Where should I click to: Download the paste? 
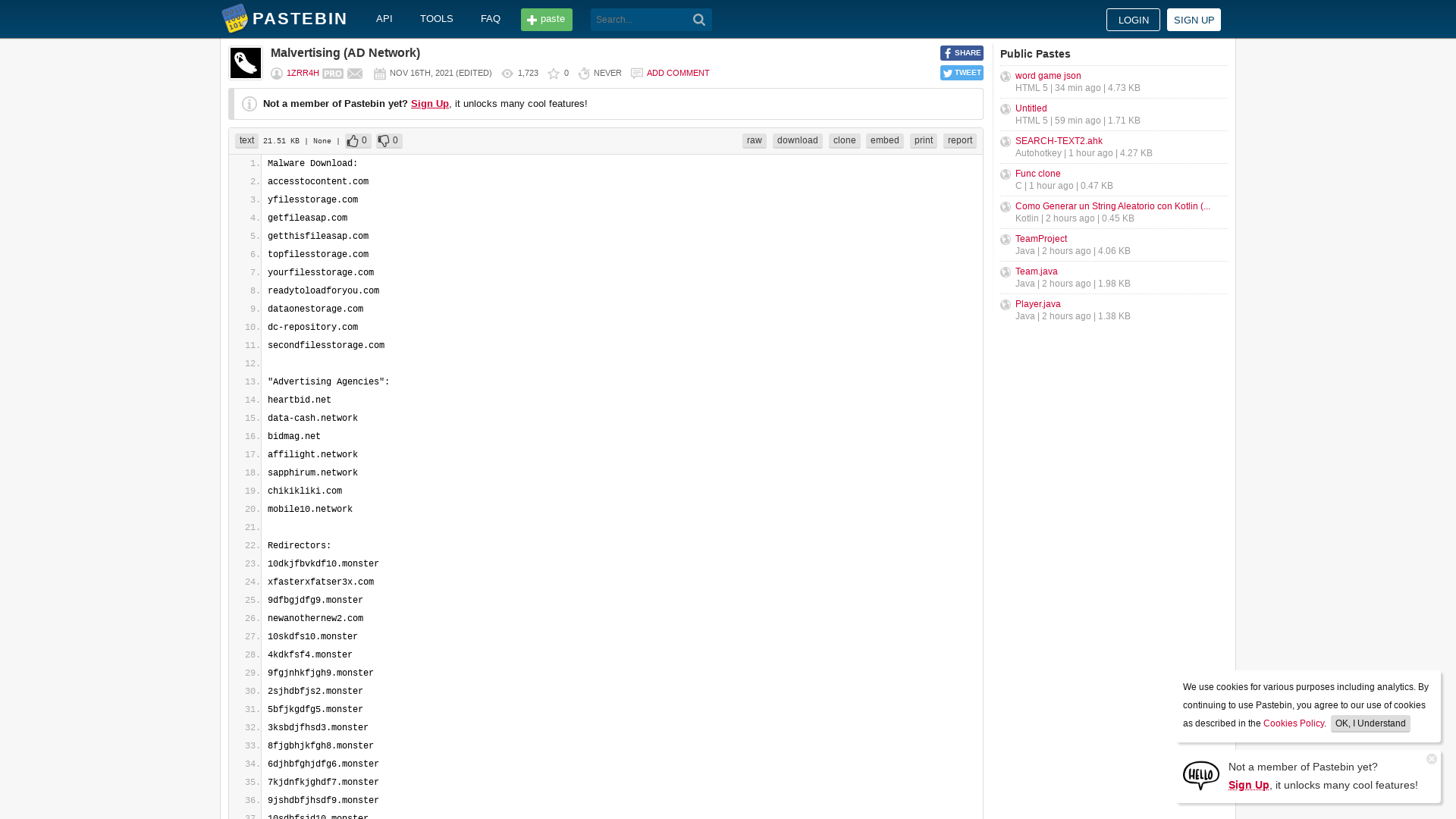point(798,141)
